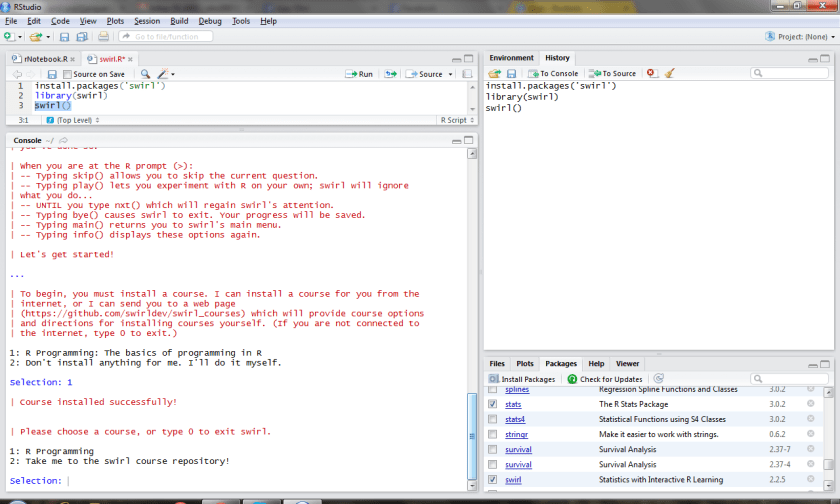Viewport: 840px width, 504px height.
Task: Open the Debug menu
Action: click(x=209, y=21)
